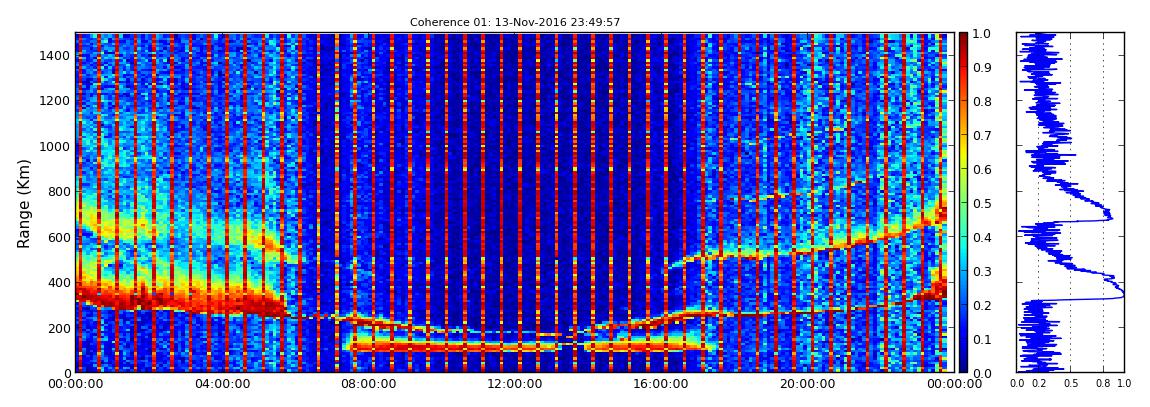
Task: Click the 0.3 colorbar tick label
Action: click(982, 271)
